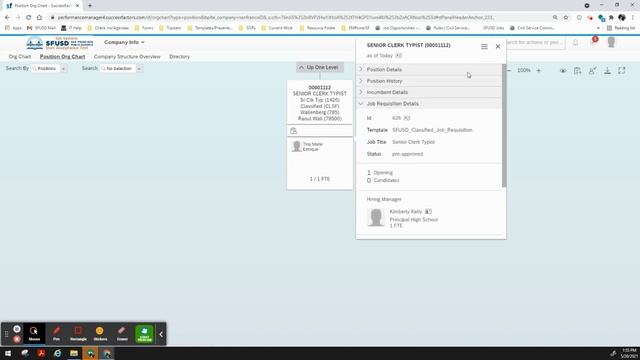Open the new tab plus button

click(90, 6)
